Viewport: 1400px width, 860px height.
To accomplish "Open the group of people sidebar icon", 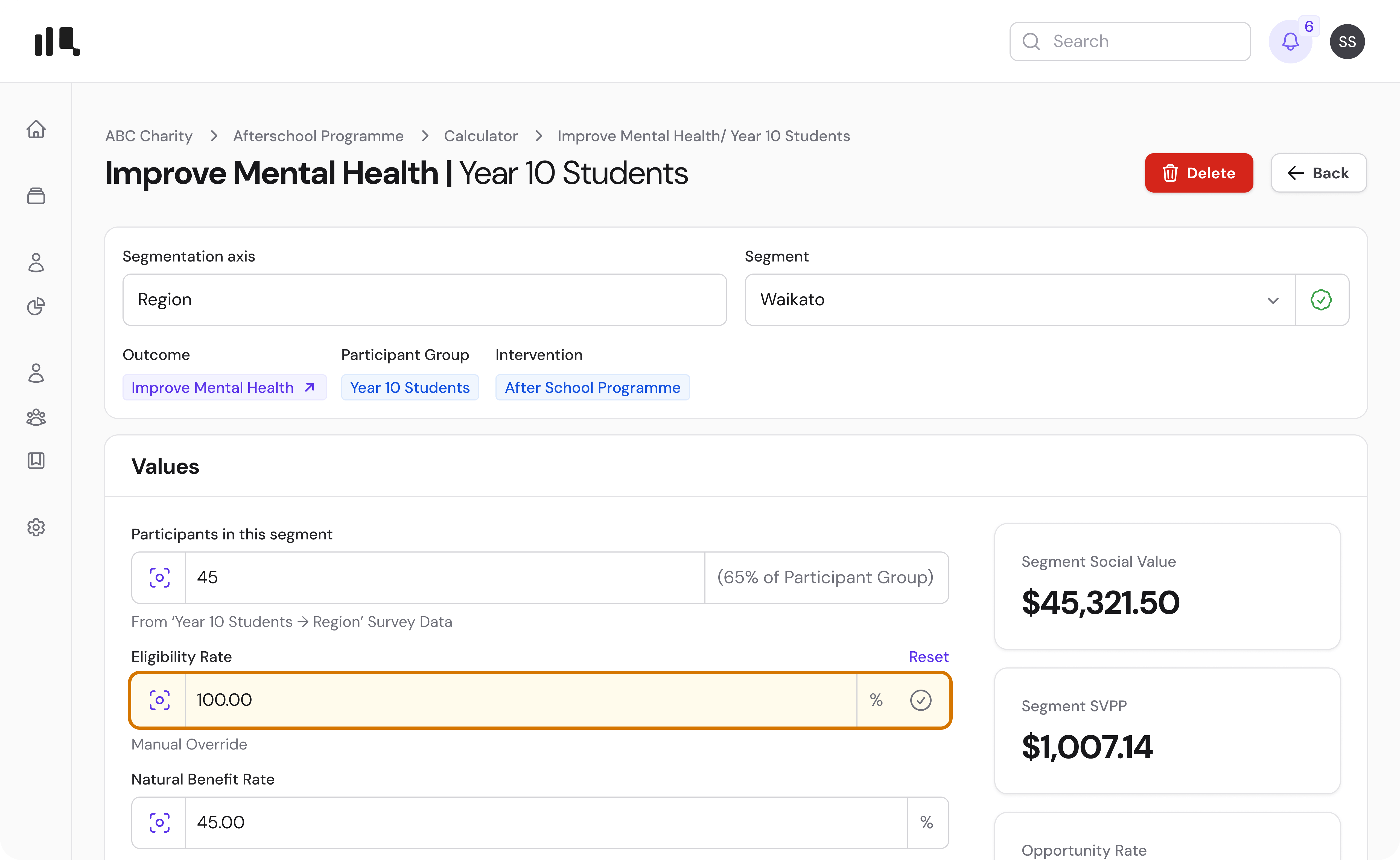I will click(x=36, y=417).
